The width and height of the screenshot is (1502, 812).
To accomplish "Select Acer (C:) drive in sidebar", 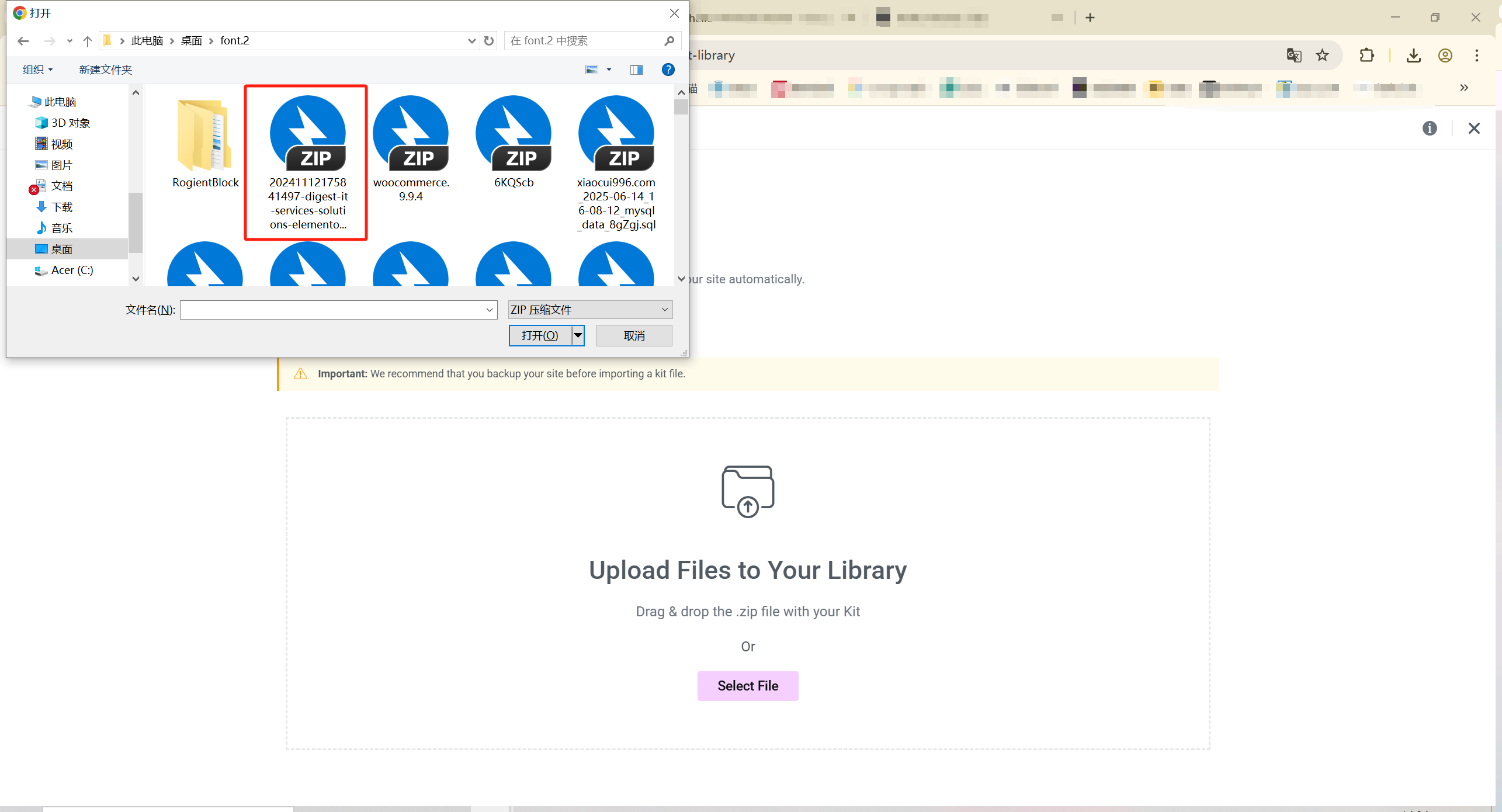I will coord(71,270).
